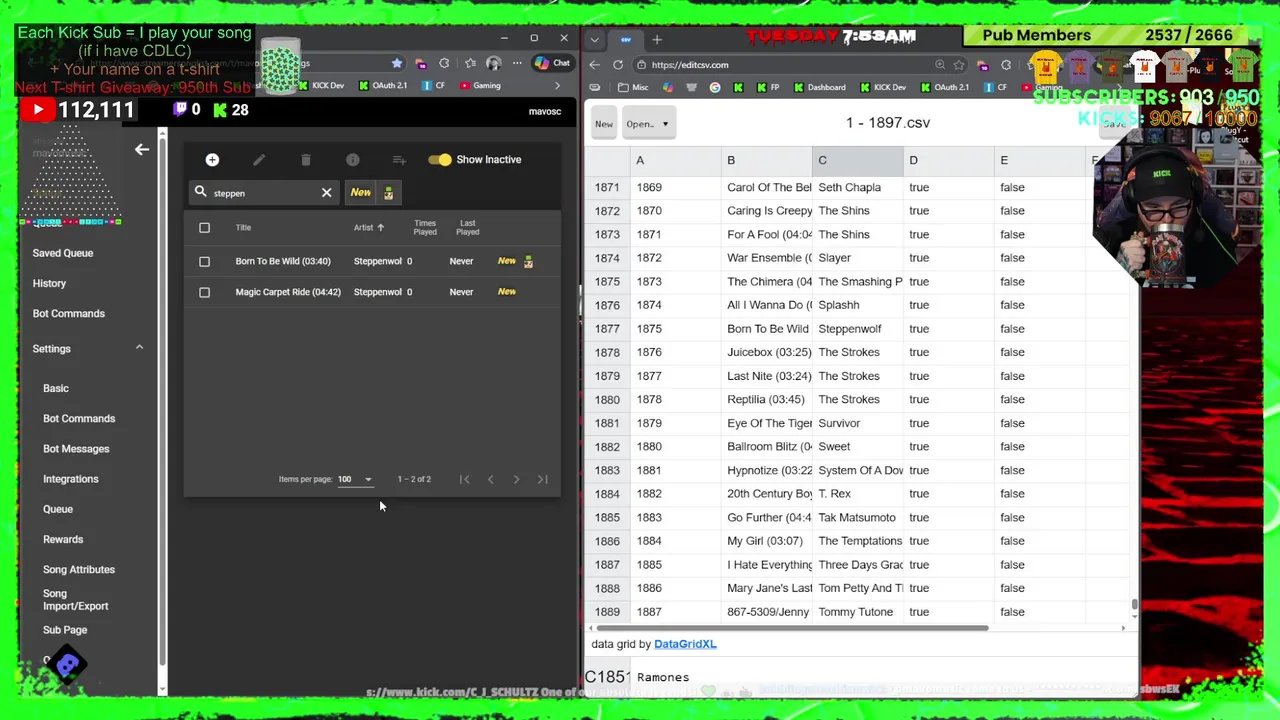Click the add song plus icon
1280x720 pixels.
(212, 160)
